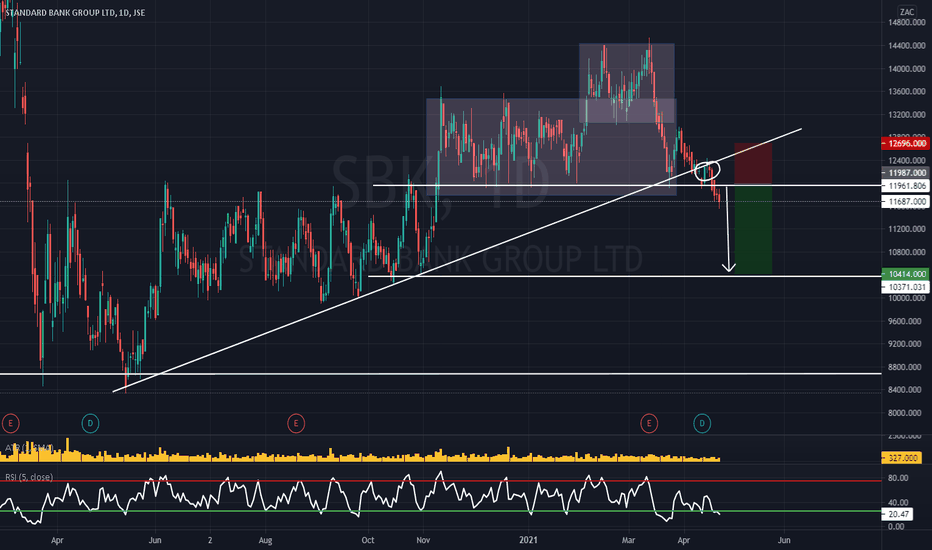
Task: Select the ATR indicator label
Action: [29, 447]
